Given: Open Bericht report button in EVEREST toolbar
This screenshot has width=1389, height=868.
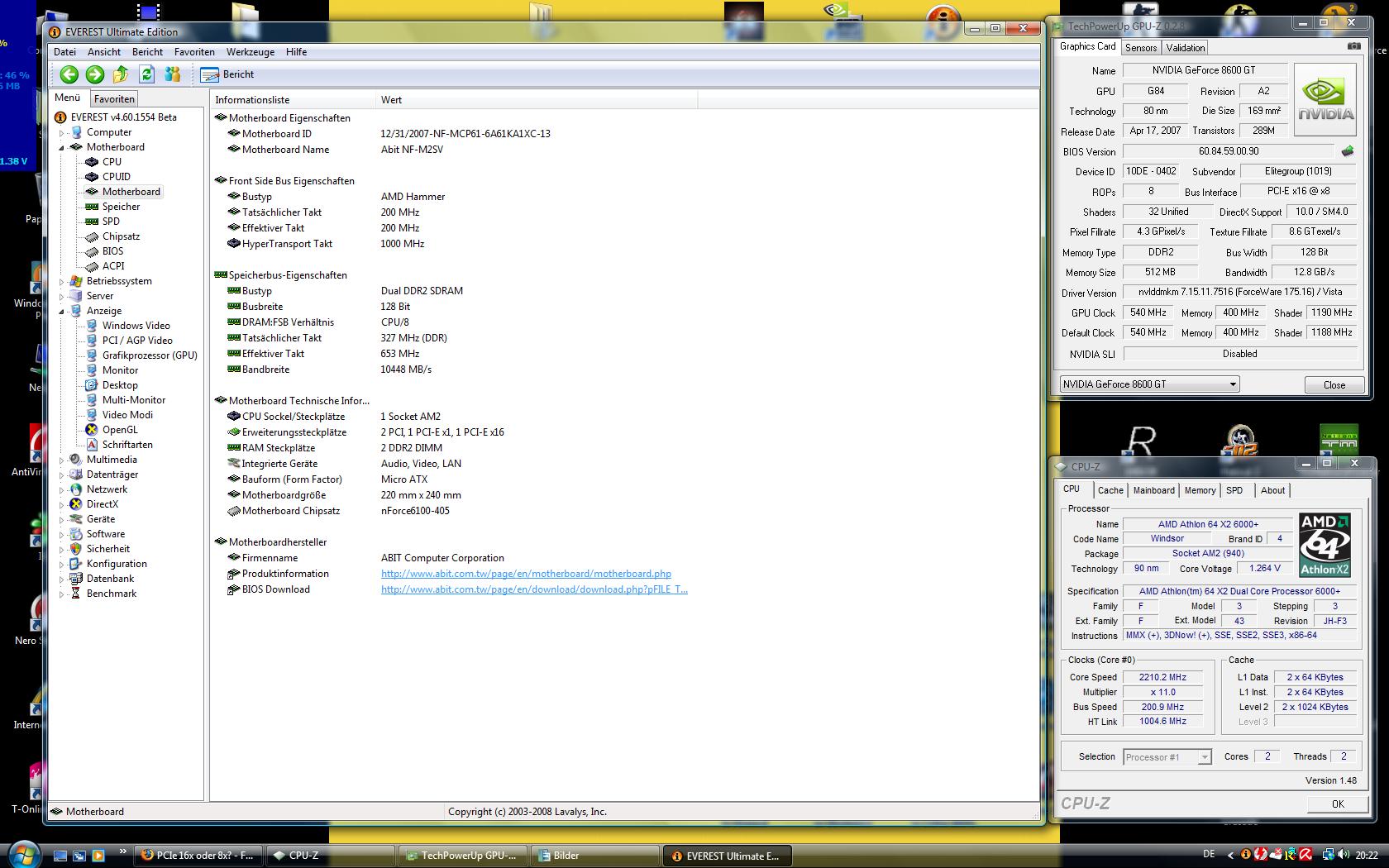Looking at the screenshot, I should 227,74.
